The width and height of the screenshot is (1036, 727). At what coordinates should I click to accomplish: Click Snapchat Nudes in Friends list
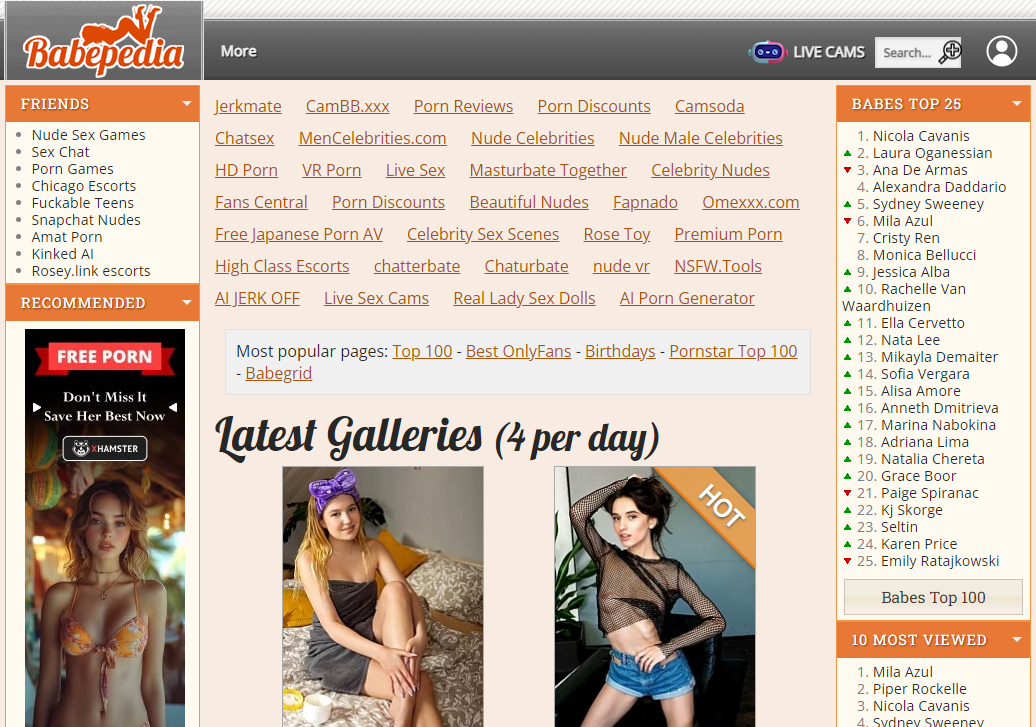[86, 220]
